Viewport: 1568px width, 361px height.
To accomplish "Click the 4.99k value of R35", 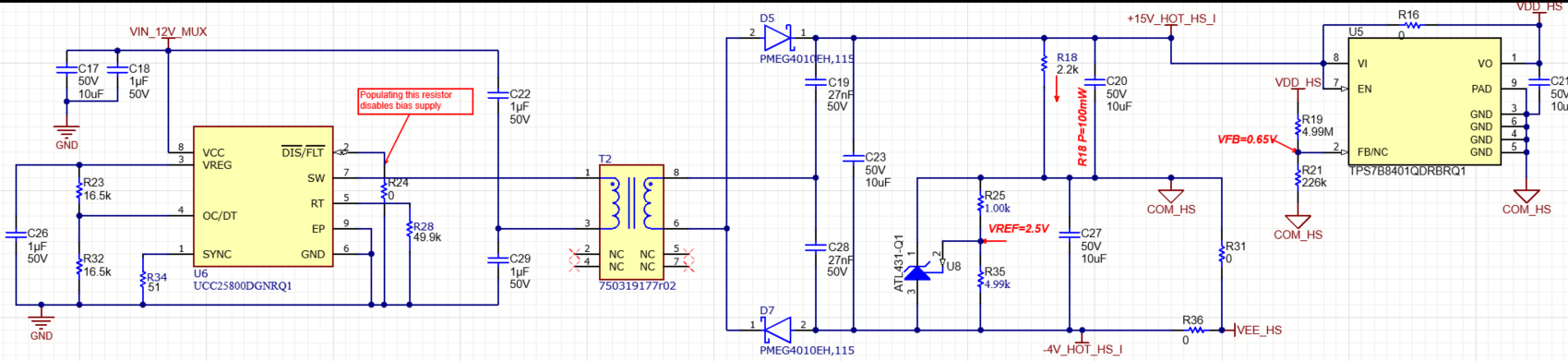I will (998, 284).
